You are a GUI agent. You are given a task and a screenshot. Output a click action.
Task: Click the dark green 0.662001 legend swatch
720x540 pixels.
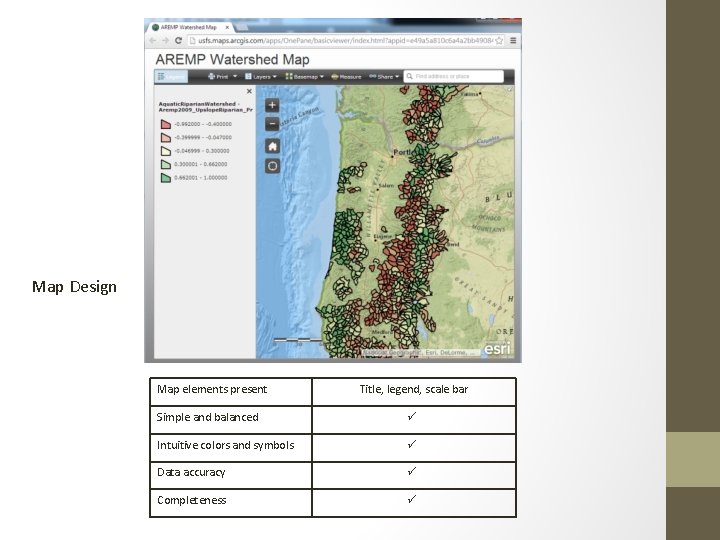tap(166, 178)
